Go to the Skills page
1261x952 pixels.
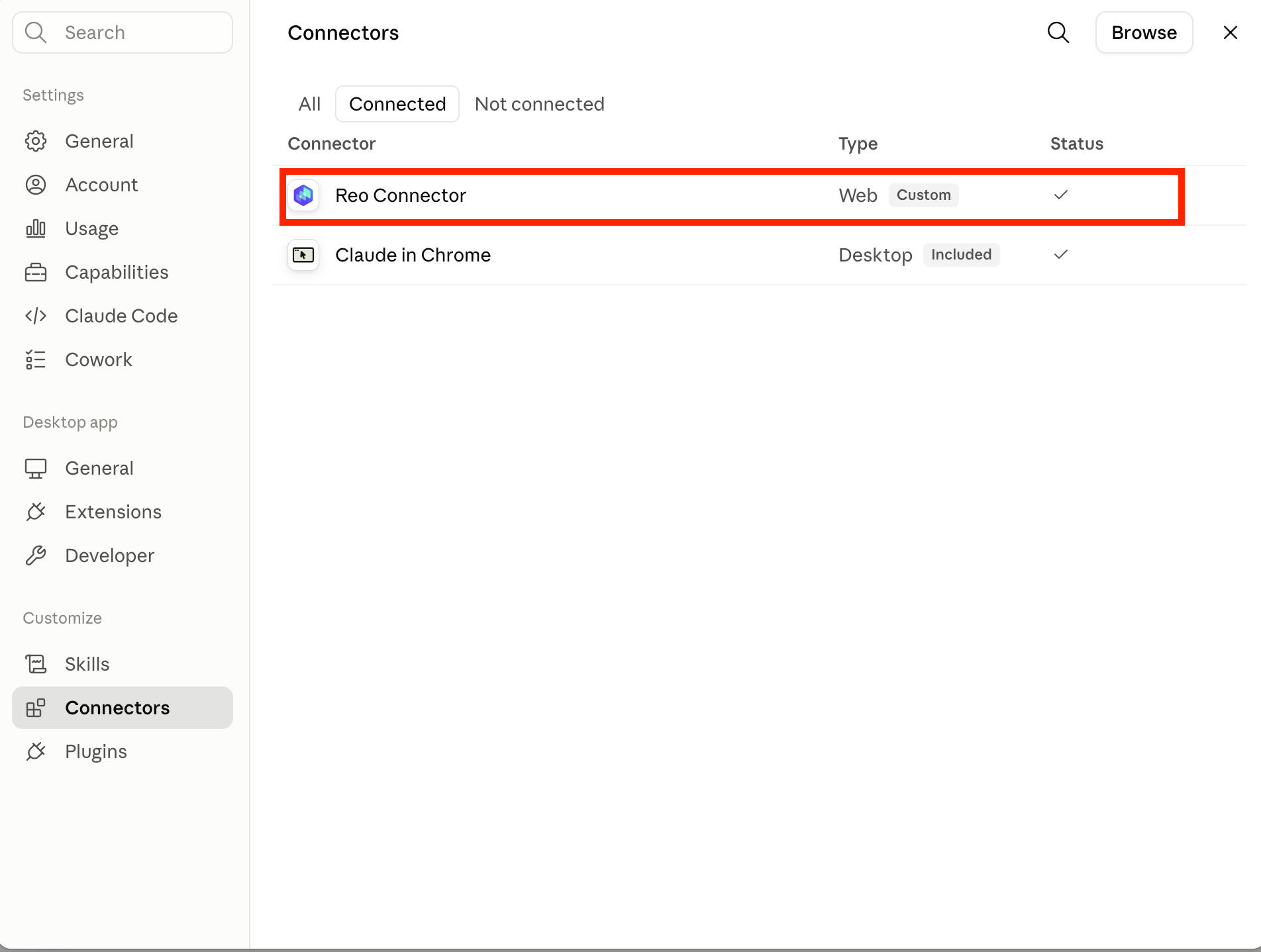[x=123, y=664]
